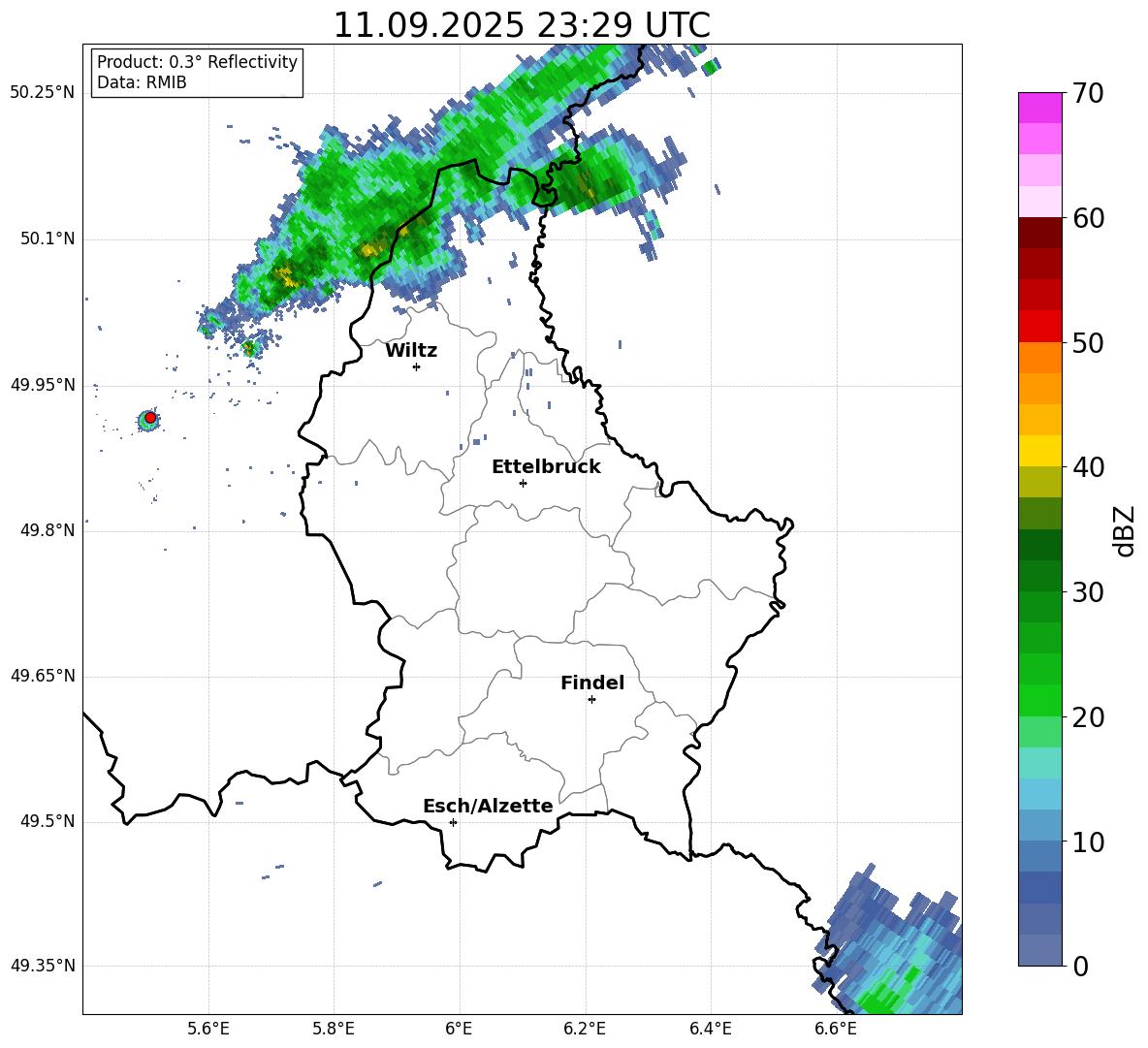Click the Ettelbruck station cross marker
Viewport: 1148px width, 1048px height.
(523, 483)
